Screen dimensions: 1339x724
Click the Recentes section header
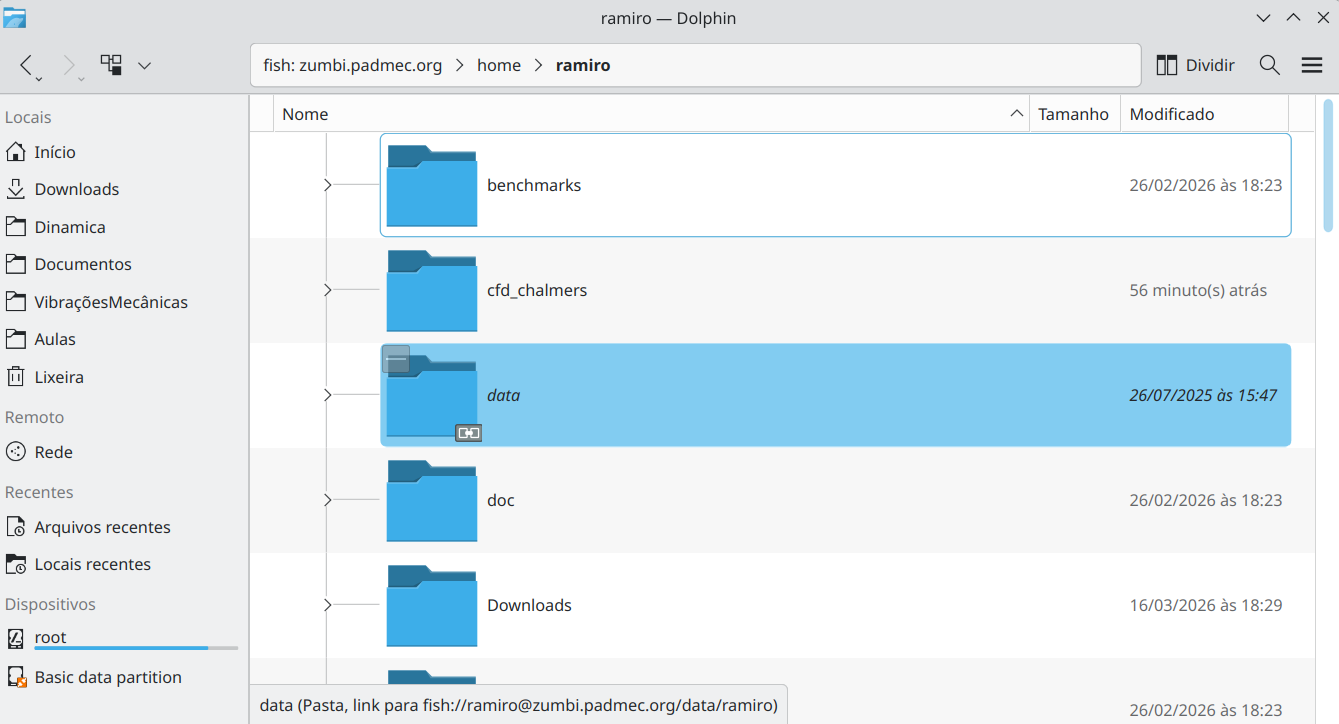tap(39, 492)
